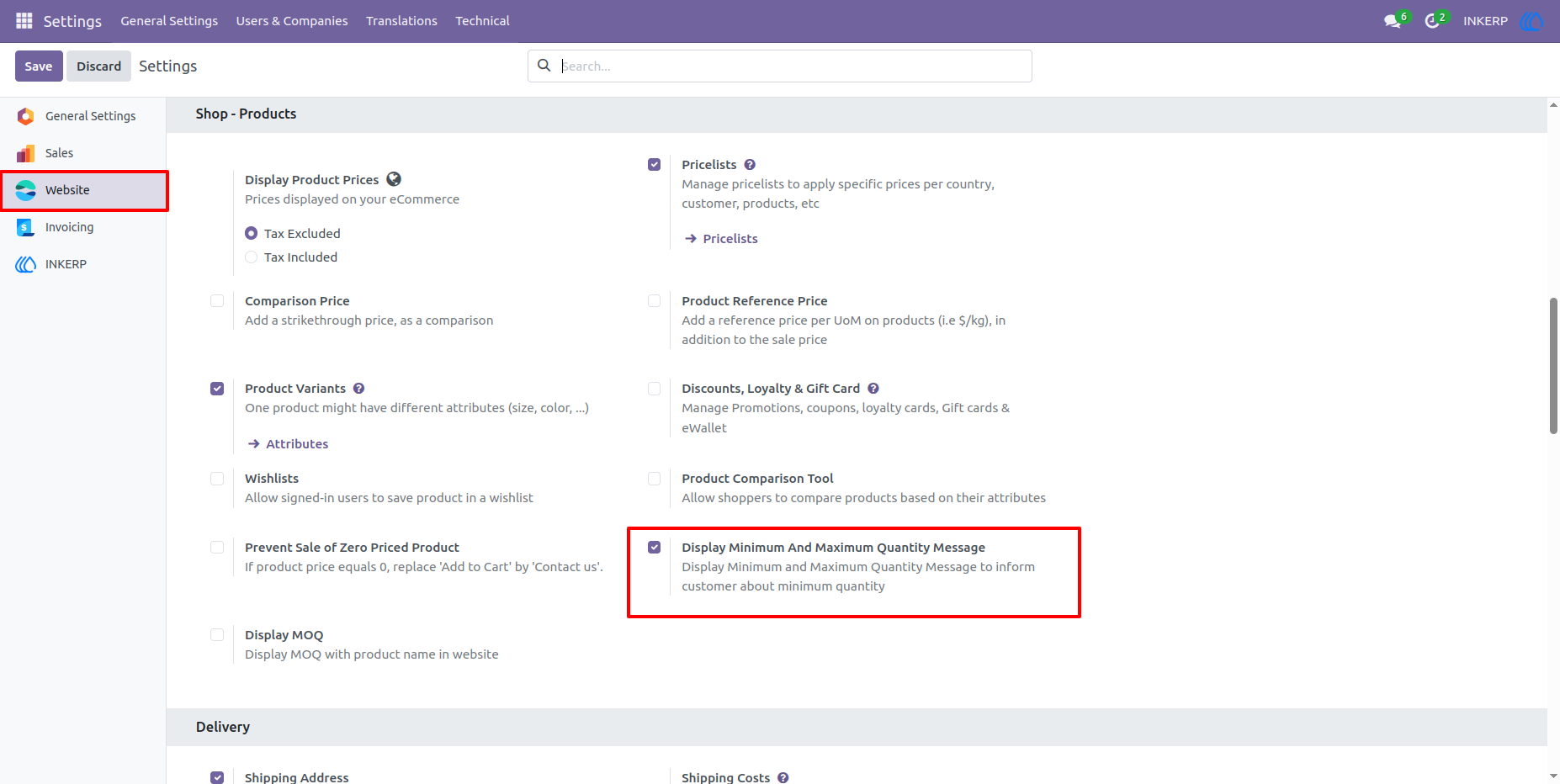Click the vertical scrollbar thumb
This screenshot has width=1560, height=784.
tap(1553, 366)
